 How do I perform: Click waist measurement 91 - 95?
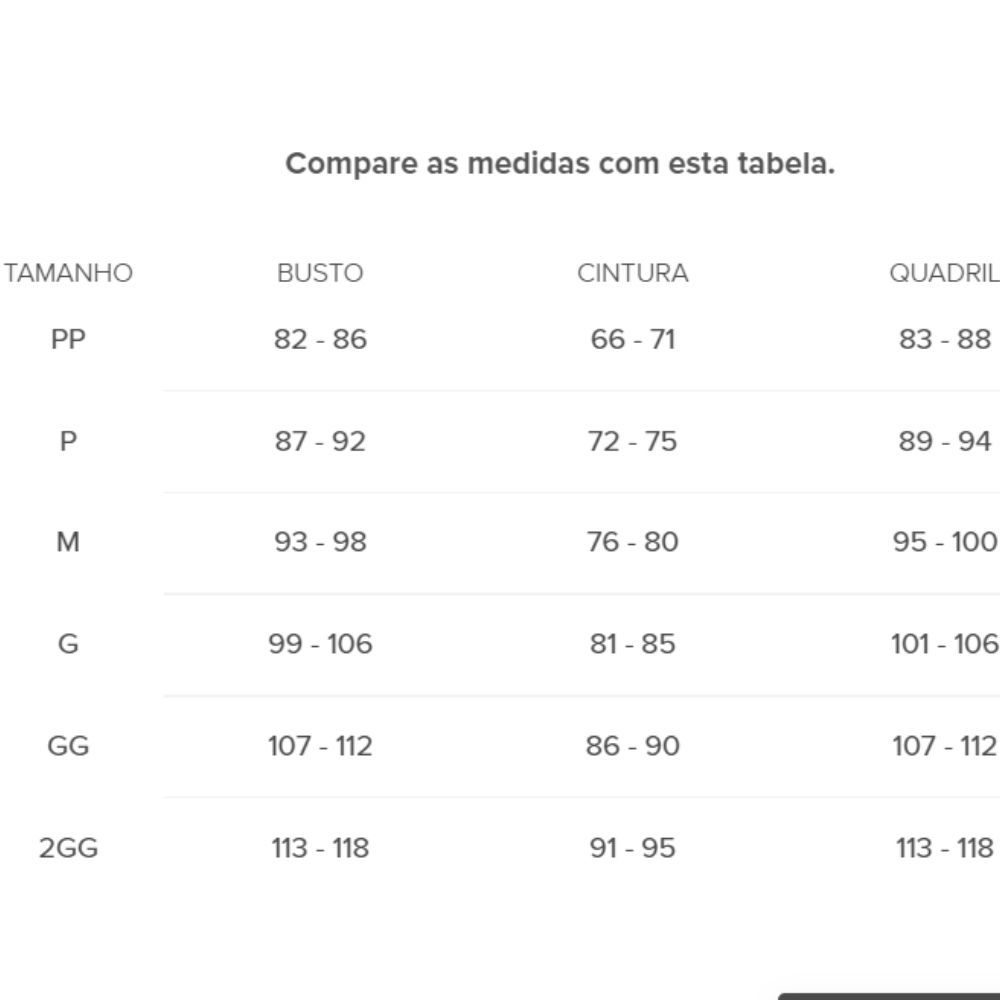(x=632, y=848)
